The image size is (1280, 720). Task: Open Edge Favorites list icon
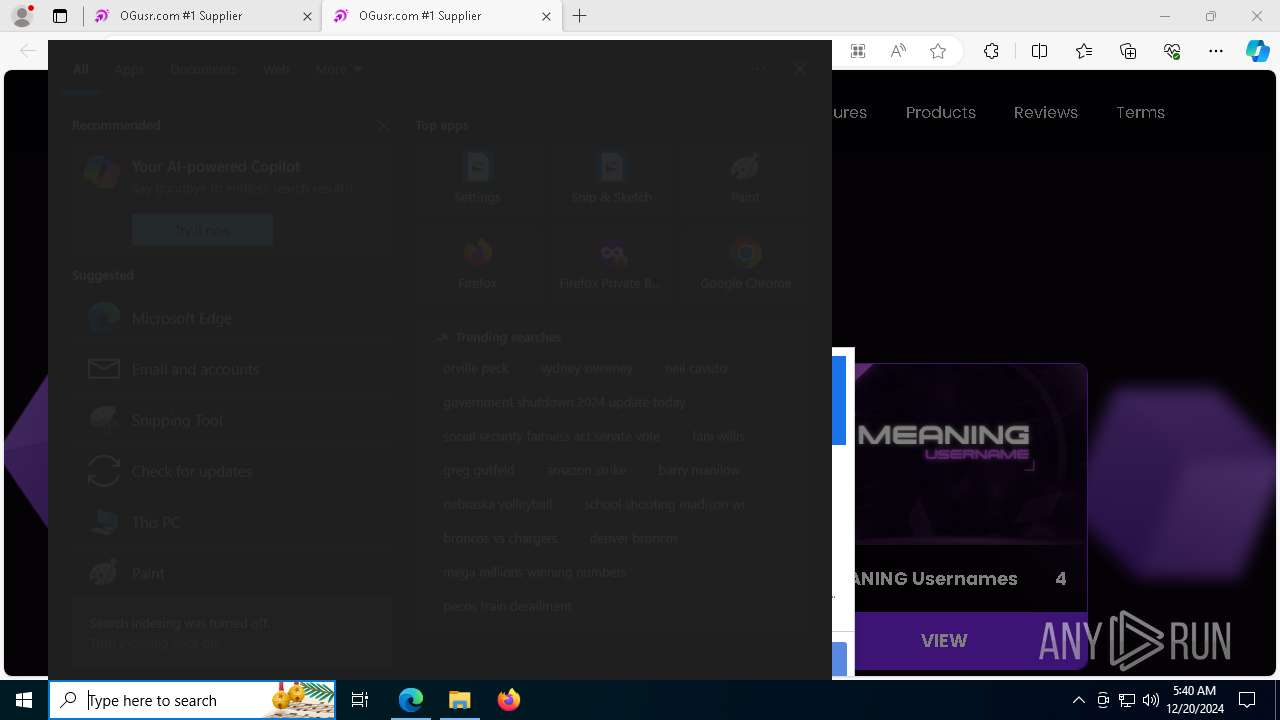pos(1084,51)
